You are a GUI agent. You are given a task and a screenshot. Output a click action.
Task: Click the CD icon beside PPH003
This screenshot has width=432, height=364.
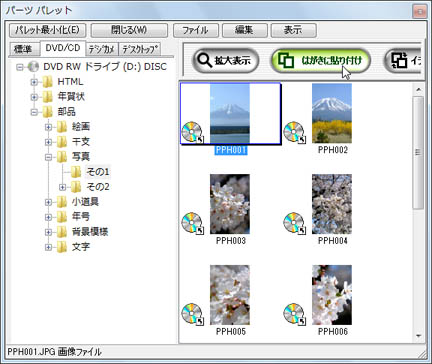point(192,223)
